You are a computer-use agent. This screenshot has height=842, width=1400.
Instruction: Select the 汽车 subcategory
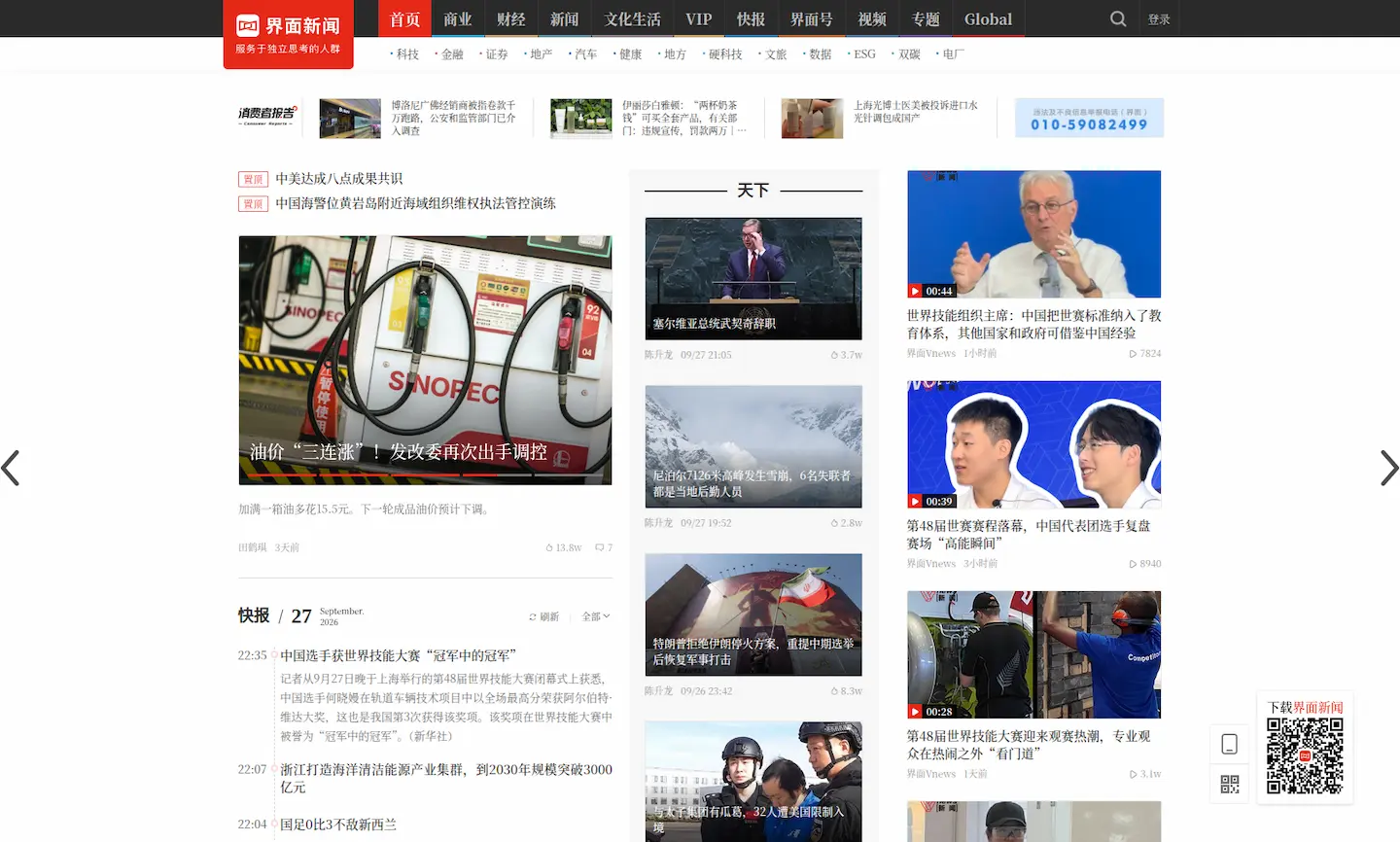point(586,54)
